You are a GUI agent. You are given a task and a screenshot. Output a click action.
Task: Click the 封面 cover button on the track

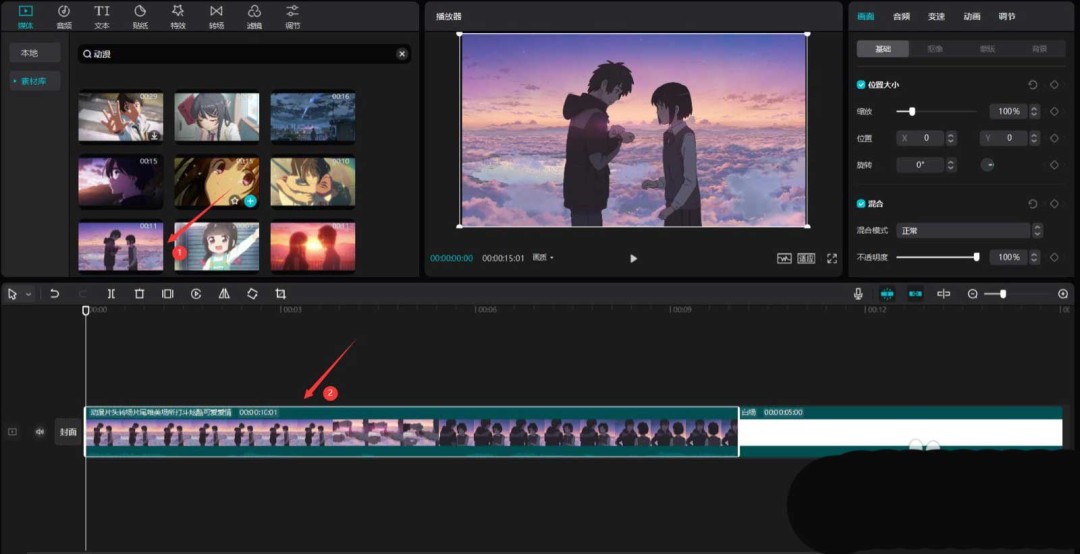coord(68,432)
